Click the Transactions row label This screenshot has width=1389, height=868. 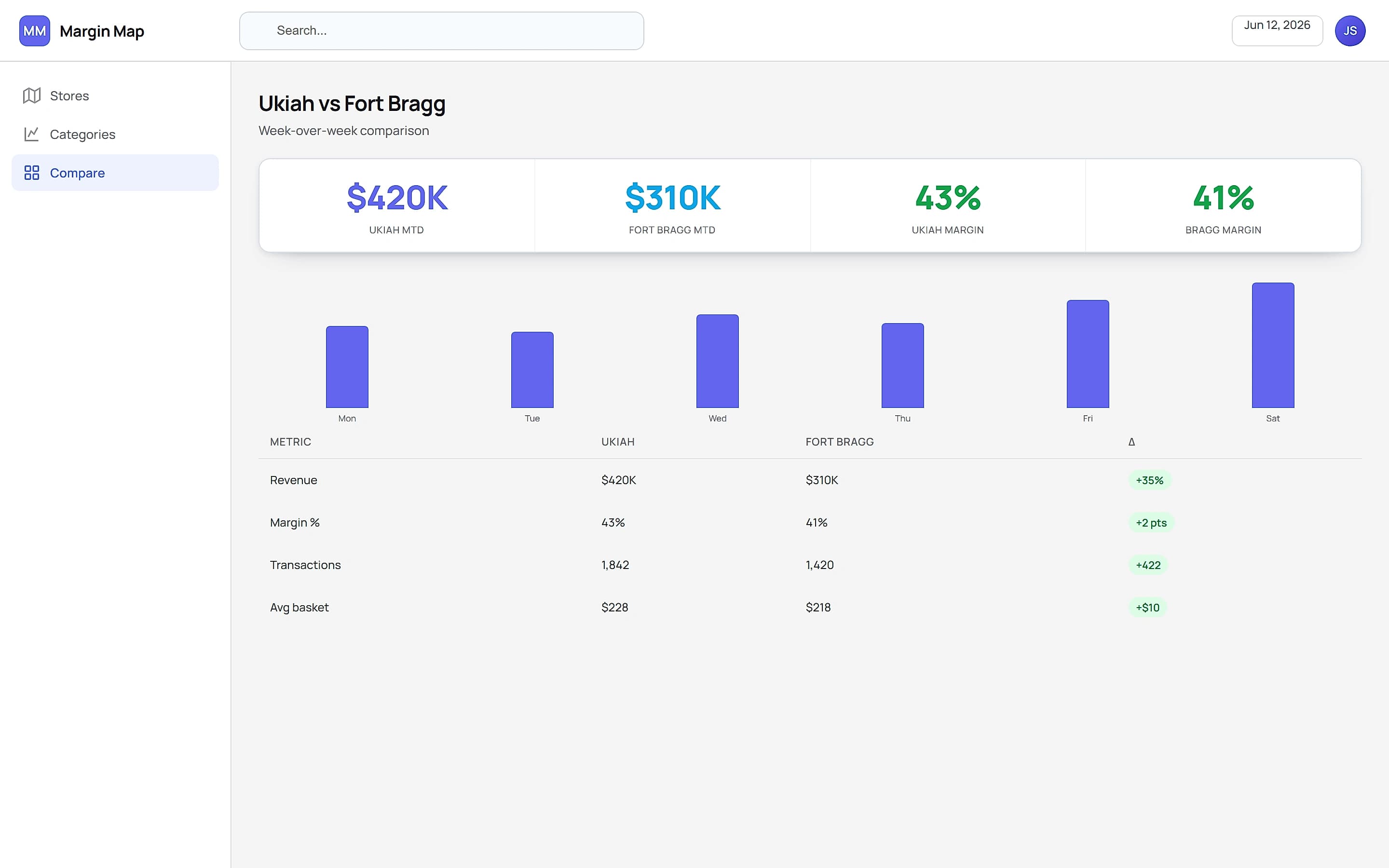(x=305, y=565)
